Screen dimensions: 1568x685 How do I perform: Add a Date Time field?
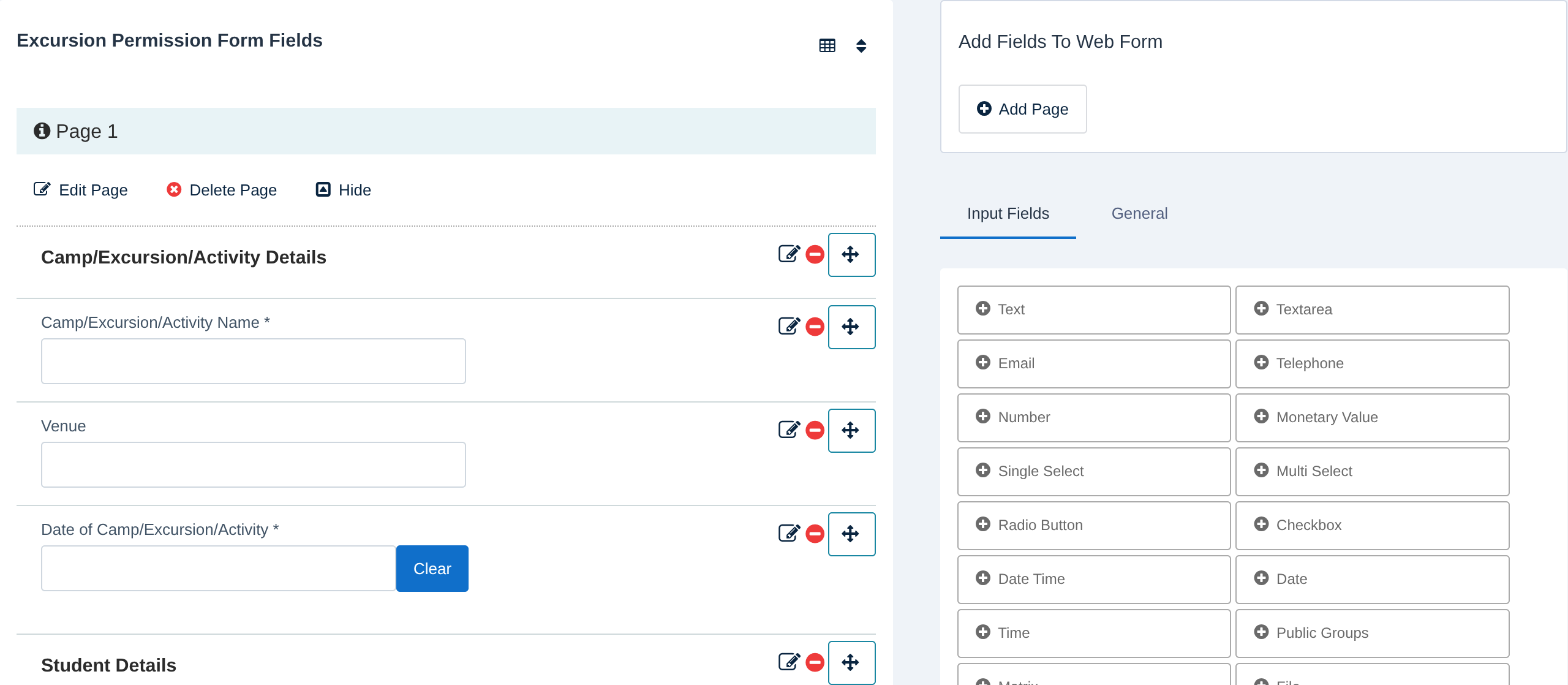click(x=1094, y=580)
